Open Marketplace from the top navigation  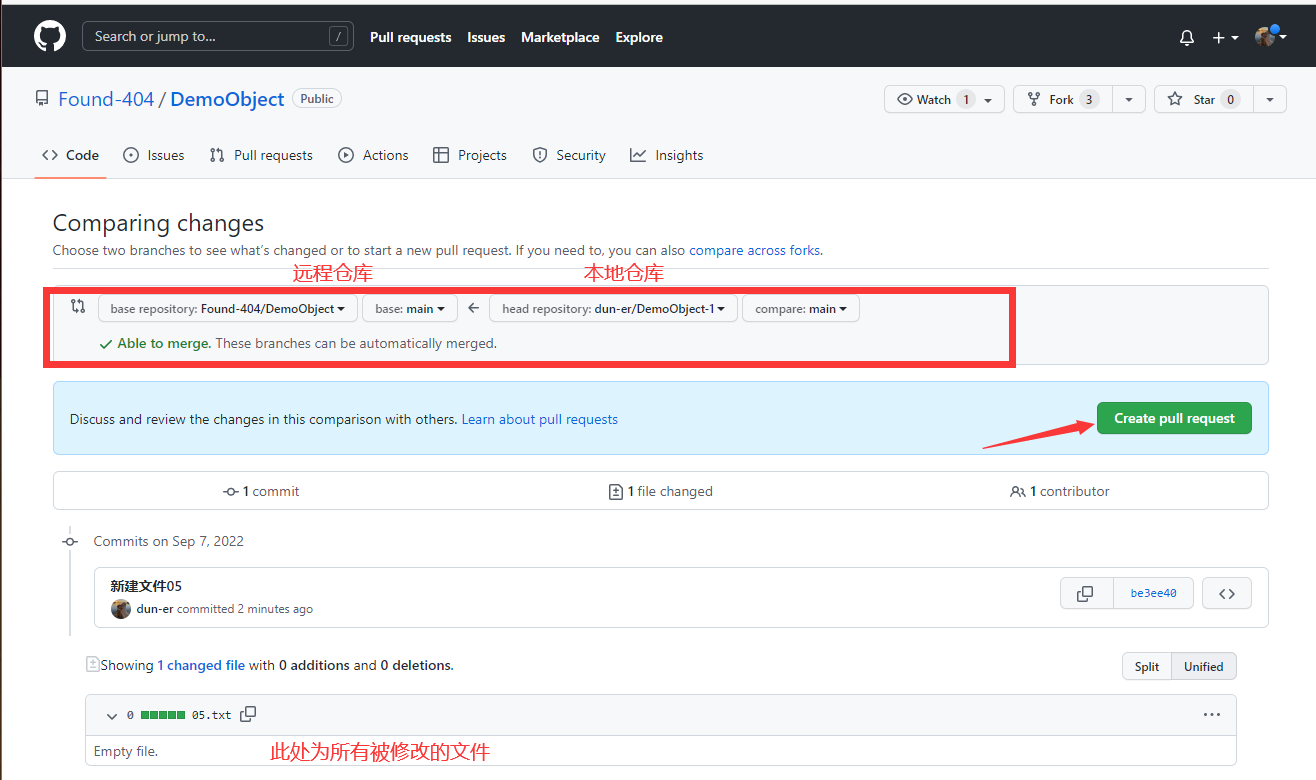tap(559, 37)
